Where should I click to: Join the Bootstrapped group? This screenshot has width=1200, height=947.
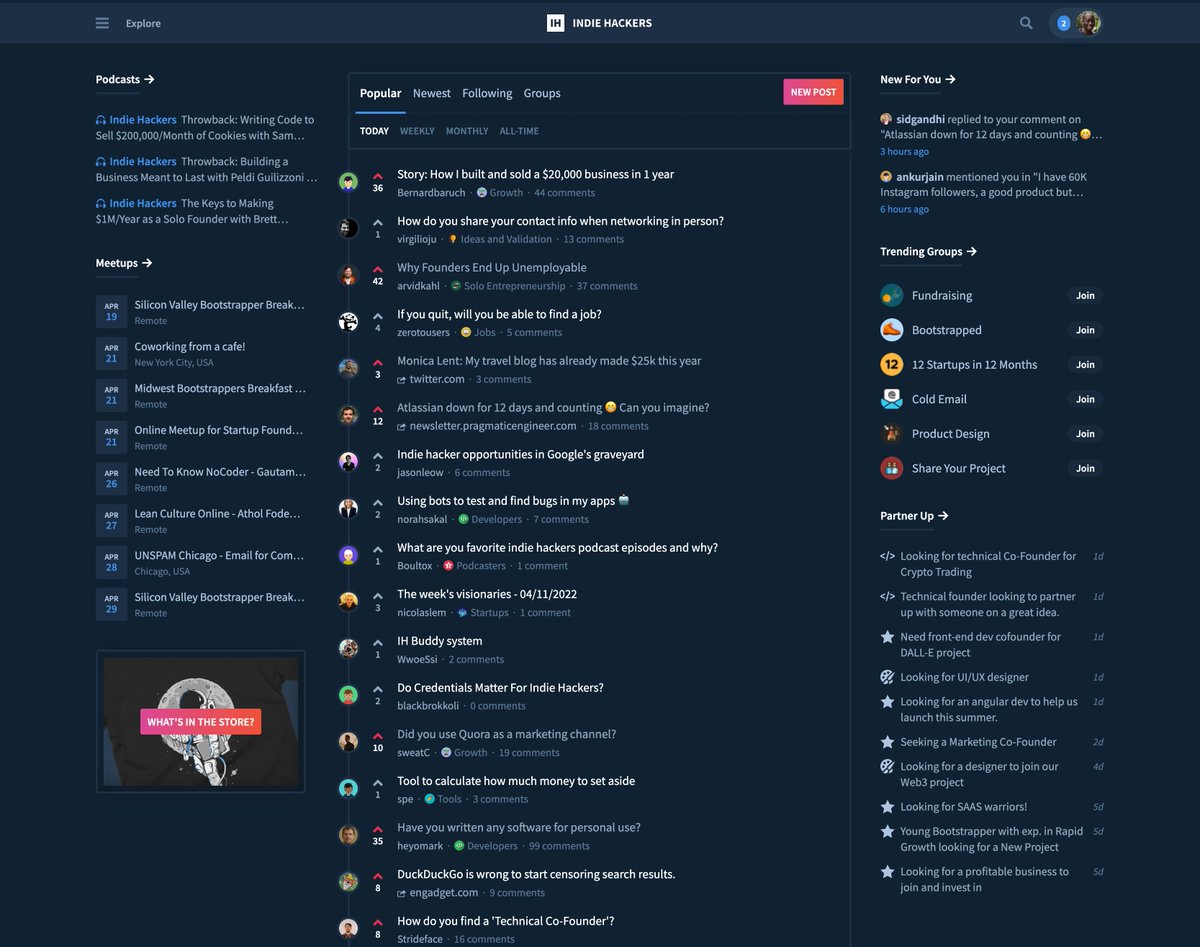pyautogui.click(x=1085, y=330)
